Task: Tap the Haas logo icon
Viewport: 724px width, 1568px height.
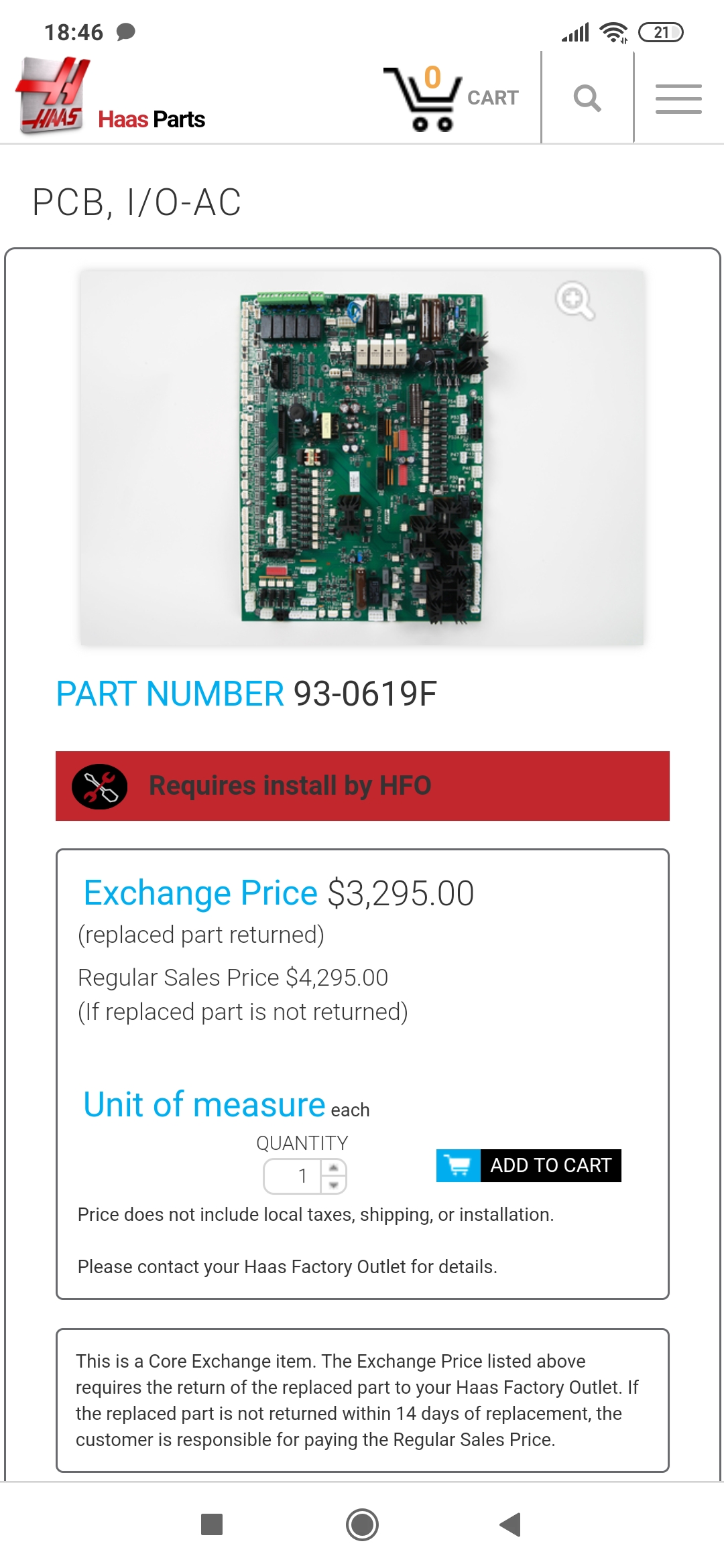Action: [x=52, y=95]
